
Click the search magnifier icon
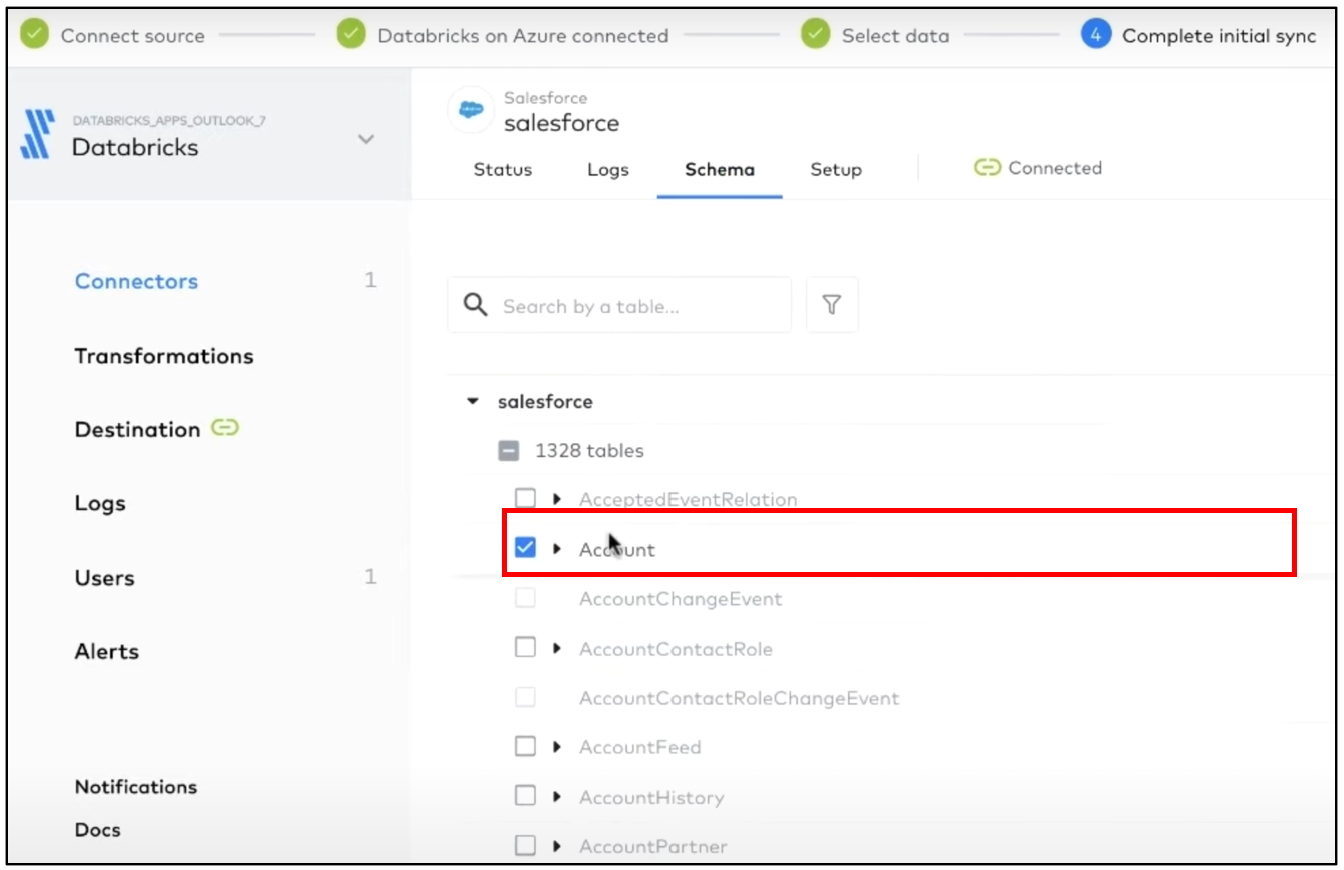477,305
